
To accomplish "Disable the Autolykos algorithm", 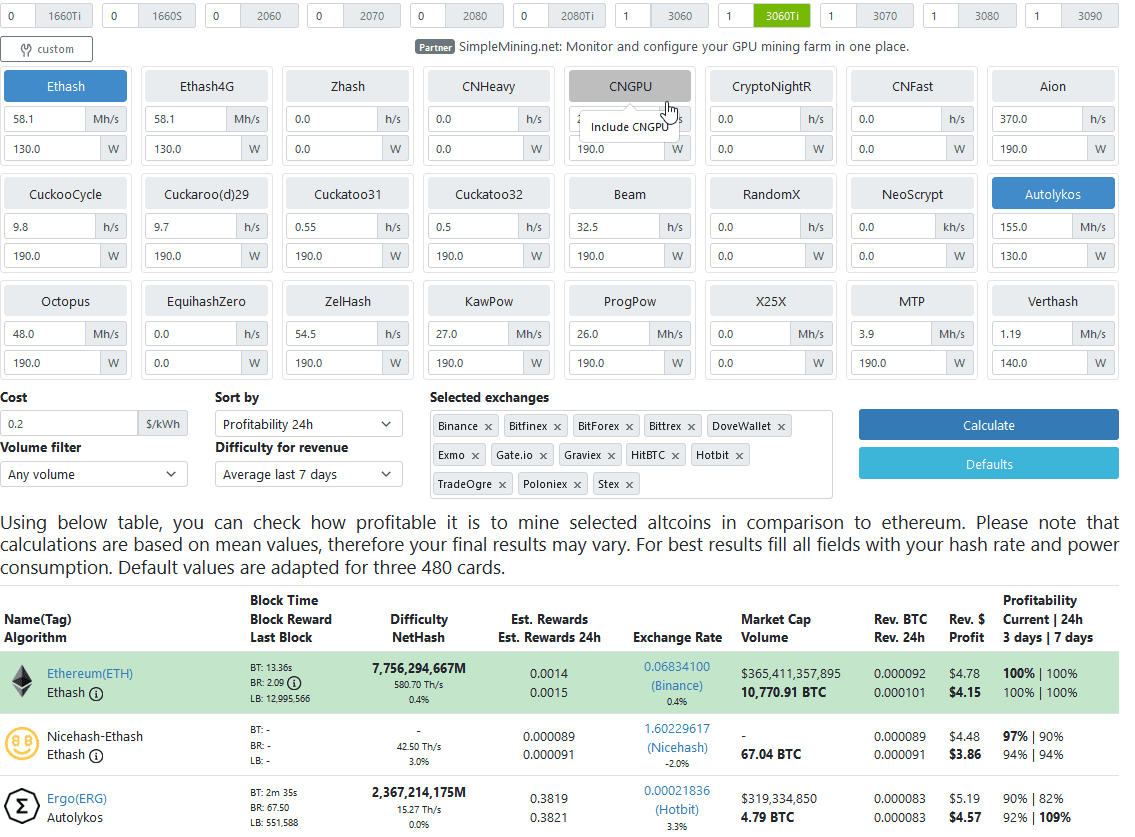I will point(1052,194).
